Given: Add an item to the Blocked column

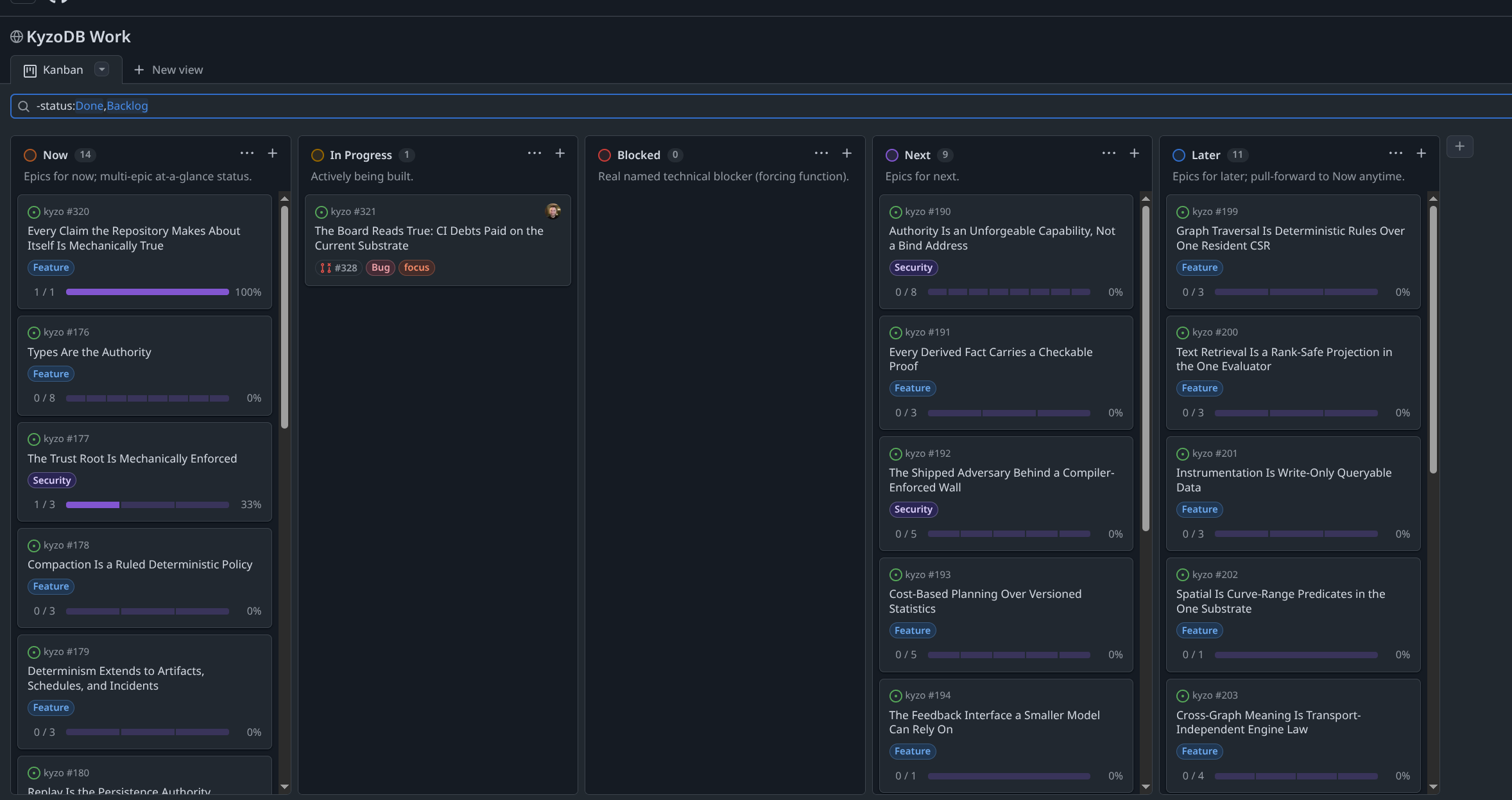Looking at the screenshot, I should coord(847,153).
